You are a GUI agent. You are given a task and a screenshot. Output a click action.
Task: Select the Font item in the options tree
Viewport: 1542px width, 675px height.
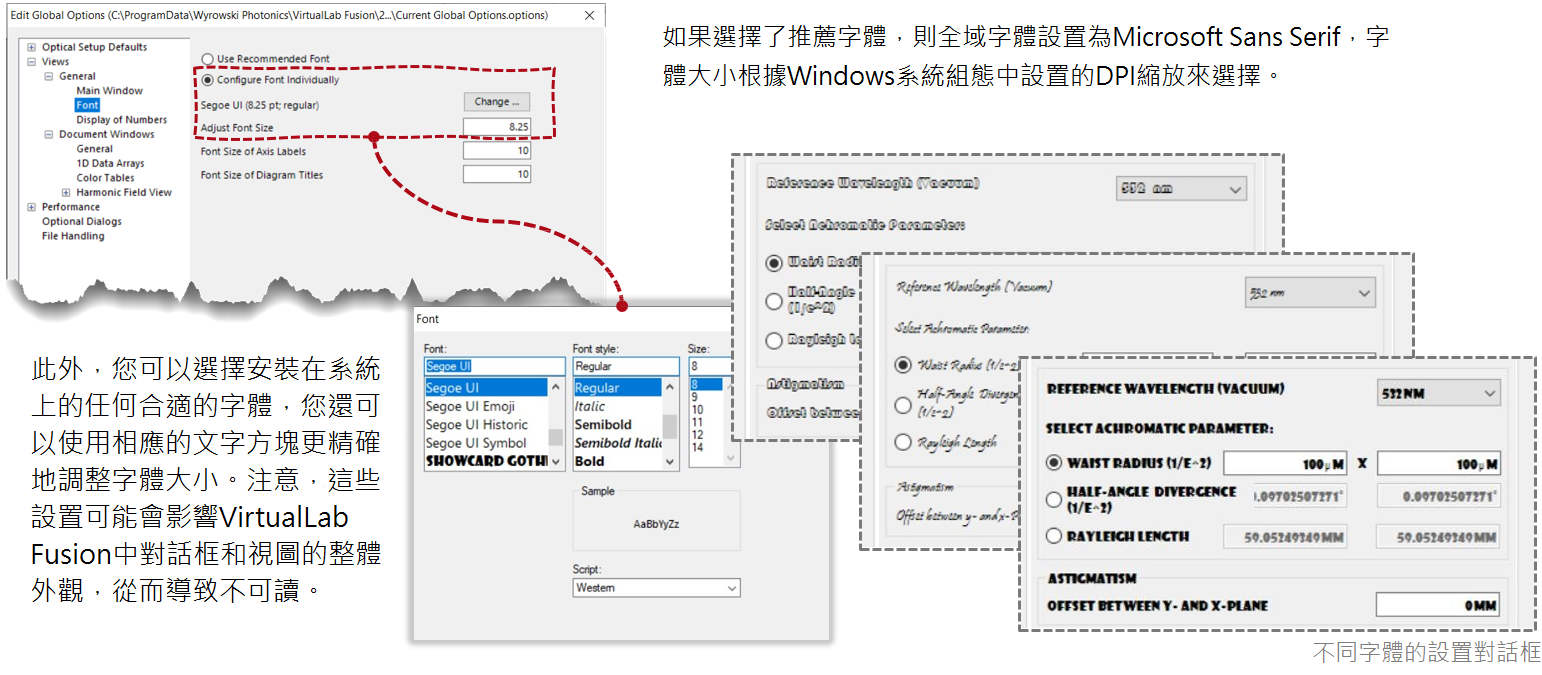click(88, 105)
